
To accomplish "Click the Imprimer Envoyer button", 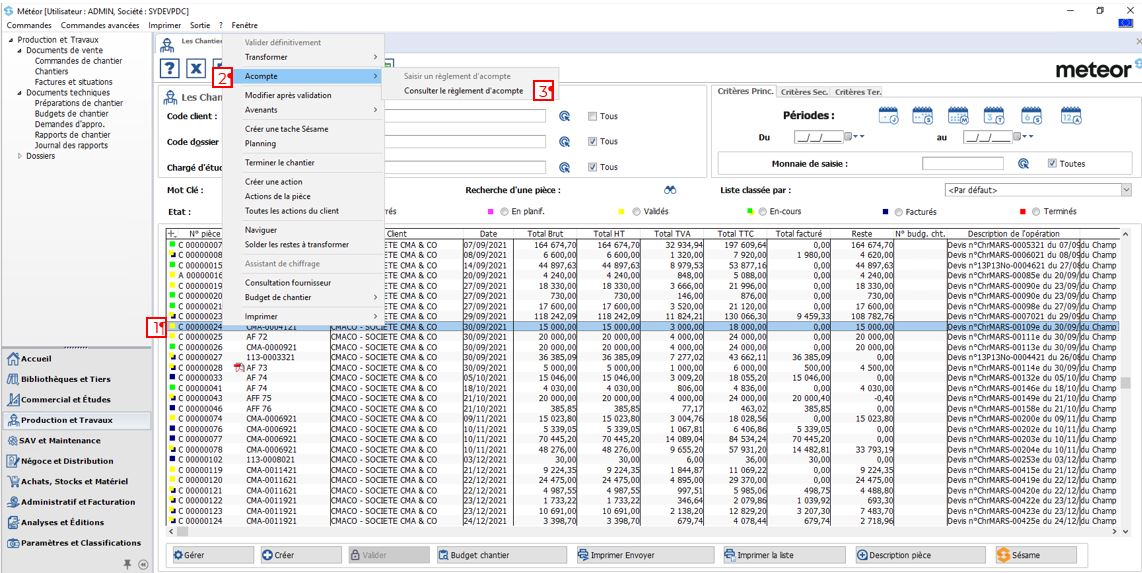I will click(x=645, y=555).
